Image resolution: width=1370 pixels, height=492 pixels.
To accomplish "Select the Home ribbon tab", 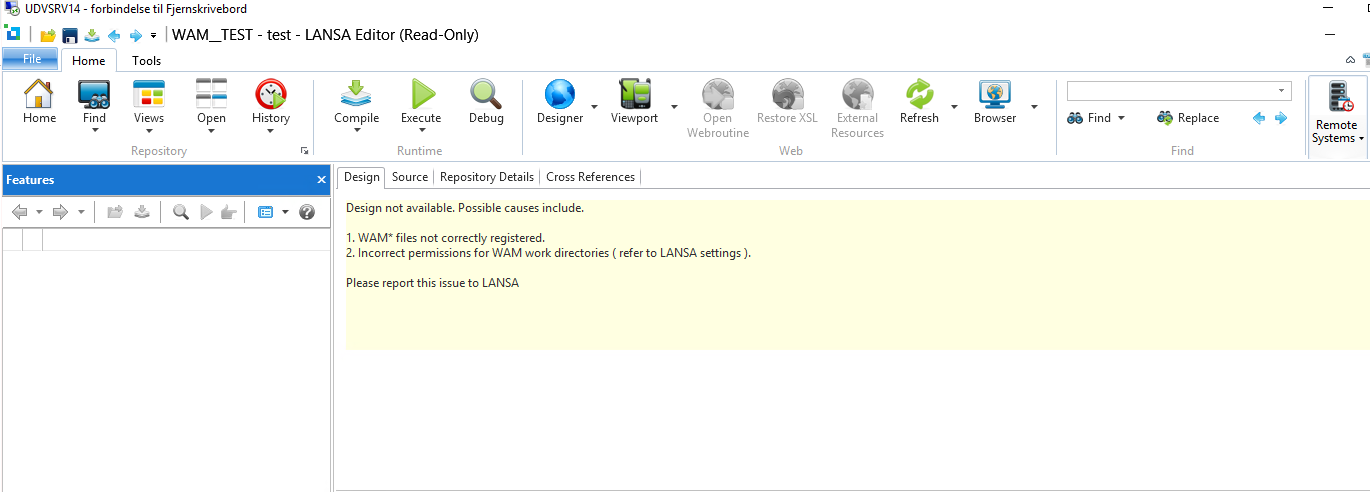I will coord(89,61).
